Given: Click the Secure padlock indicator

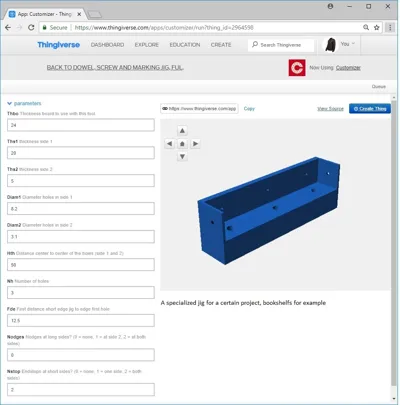Looking at the screenshot, I should coord(54,28).
